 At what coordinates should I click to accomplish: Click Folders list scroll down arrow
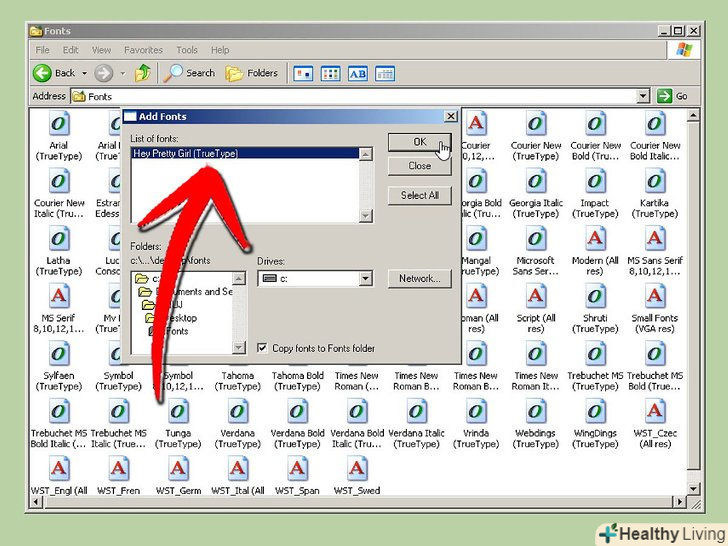click(239, 347)
